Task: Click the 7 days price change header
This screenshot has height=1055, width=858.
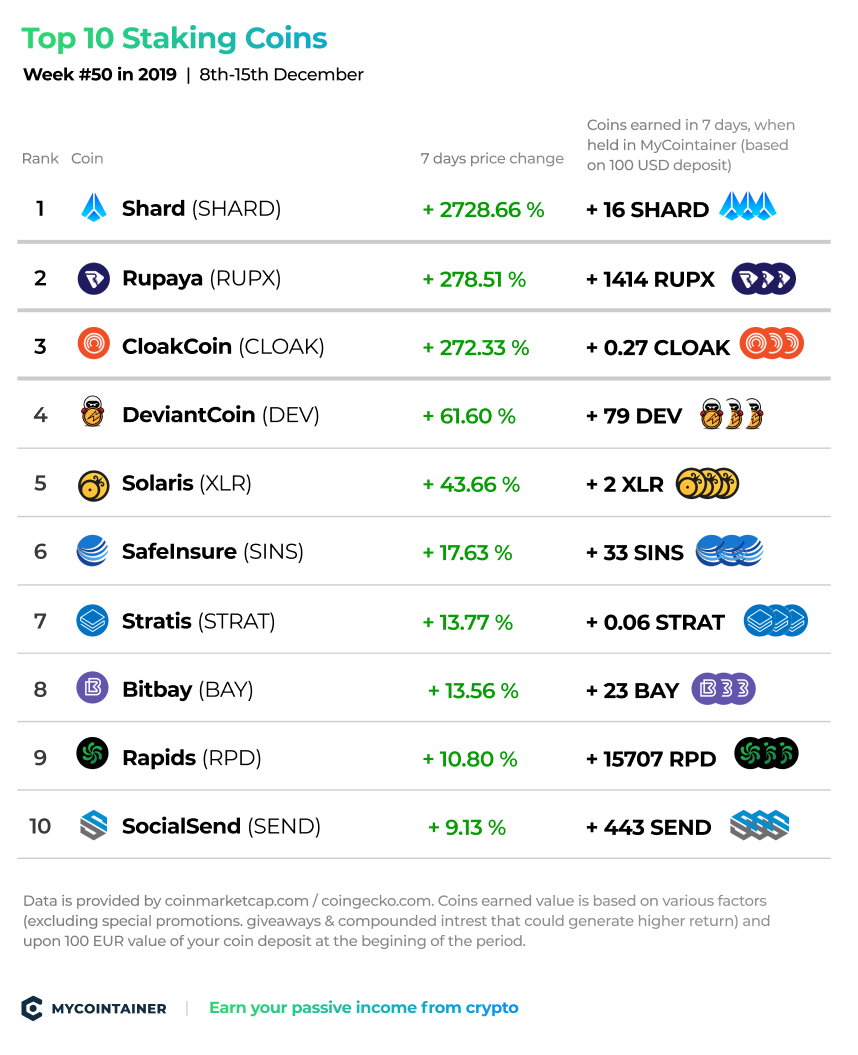Action: coord(492,158)
